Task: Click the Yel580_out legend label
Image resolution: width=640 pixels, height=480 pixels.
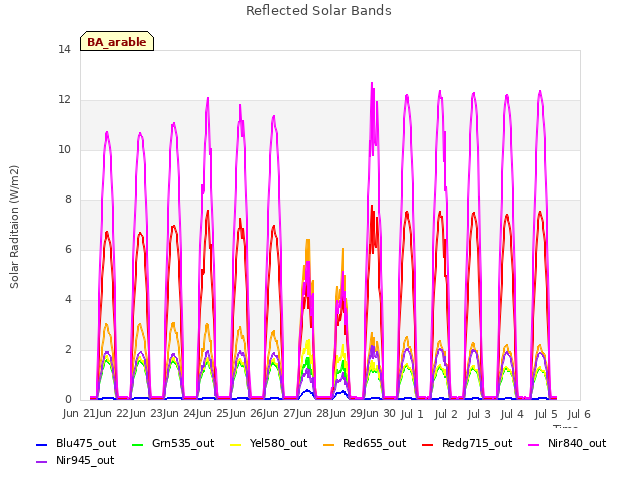Action: click(278, 443)
